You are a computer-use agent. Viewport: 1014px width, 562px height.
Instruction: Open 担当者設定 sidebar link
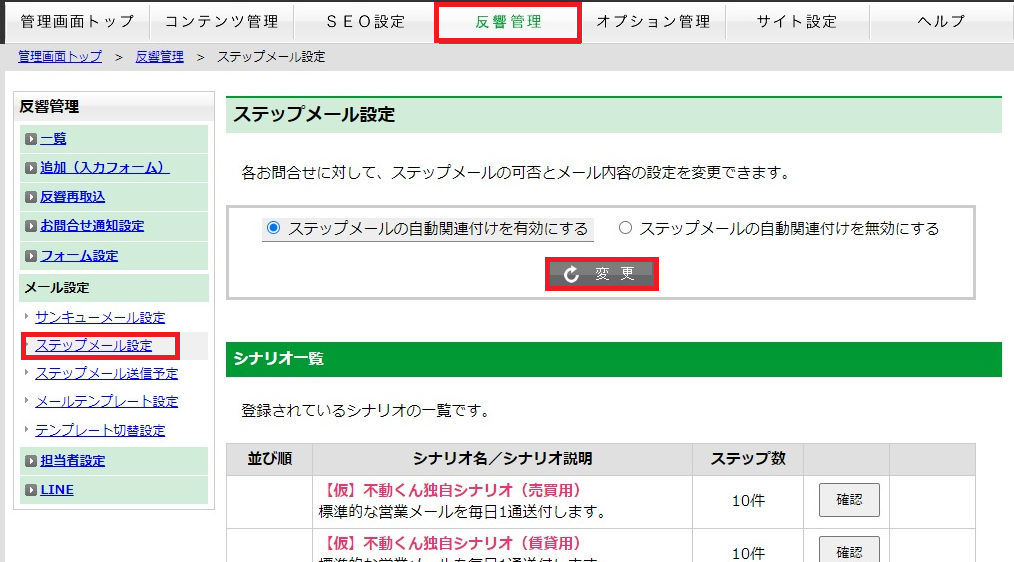(72, 460)
